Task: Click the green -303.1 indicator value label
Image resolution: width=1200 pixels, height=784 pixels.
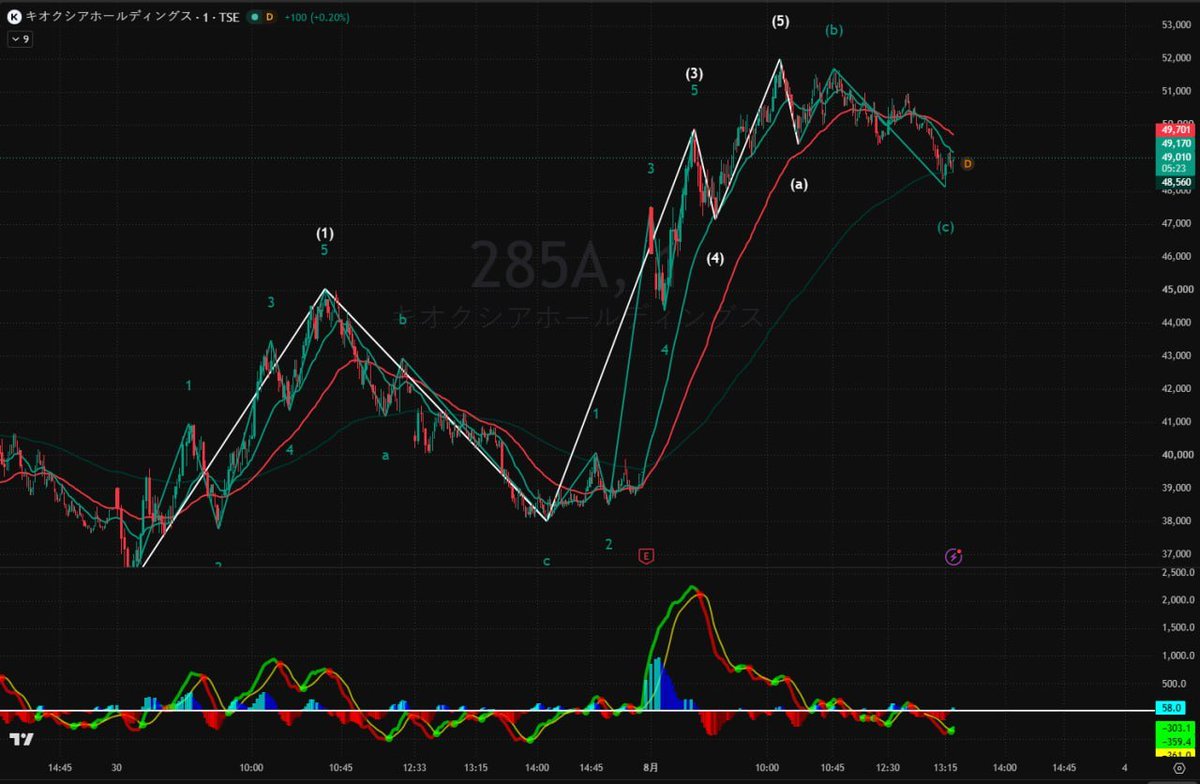Action: point(1175,728)
